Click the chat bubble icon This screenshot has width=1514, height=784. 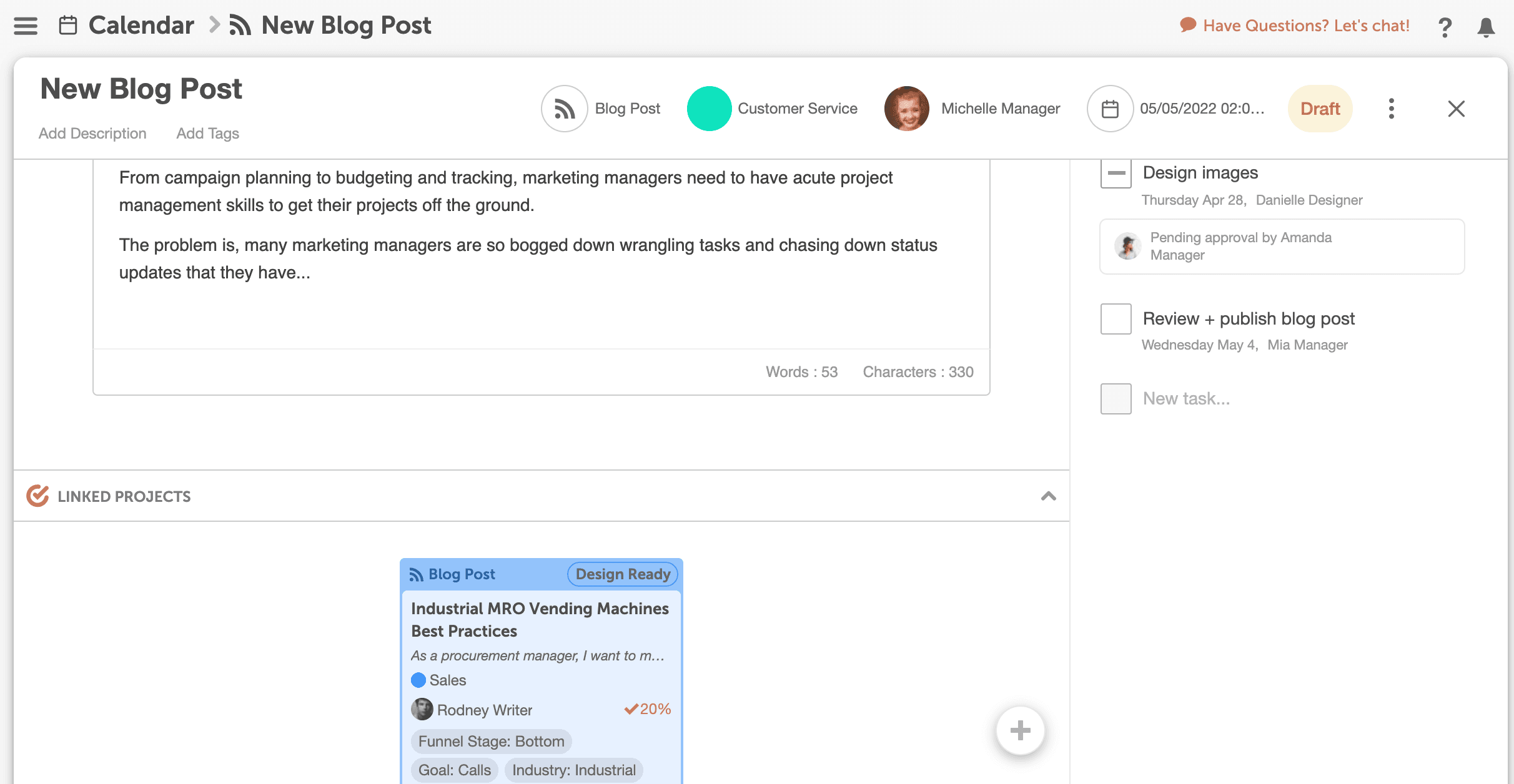[x=1188, y=25]
